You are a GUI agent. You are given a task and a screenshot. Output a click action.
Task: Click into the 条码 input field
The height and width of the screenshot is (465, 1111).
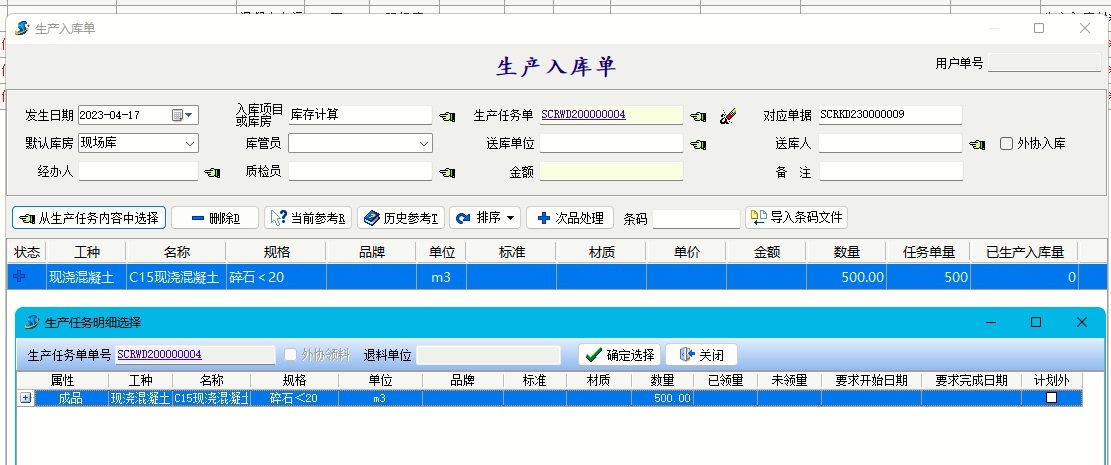695,219
